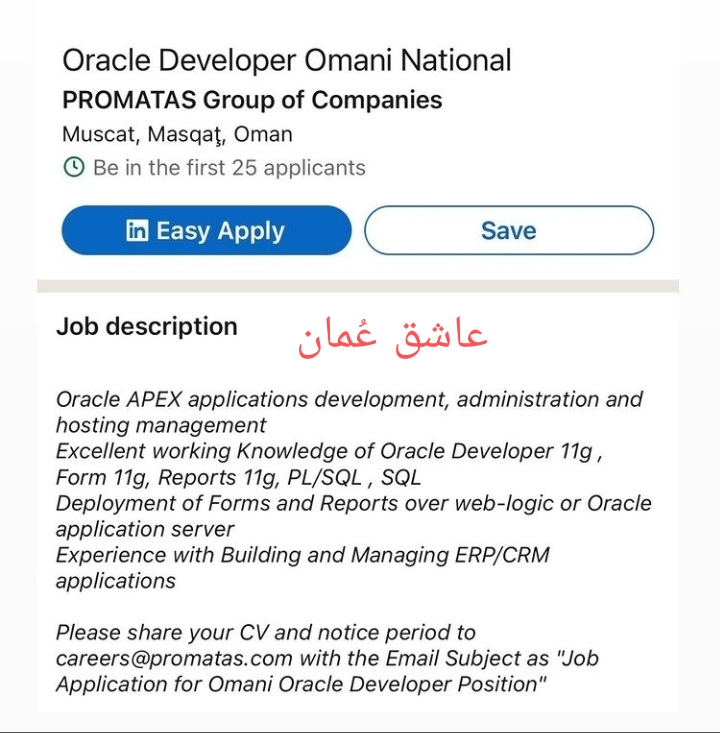Click the Muscat, Masqaţ, Oman location text
Image resolution: width=720 pixels, height=733 pixels.
coord(177,134)
